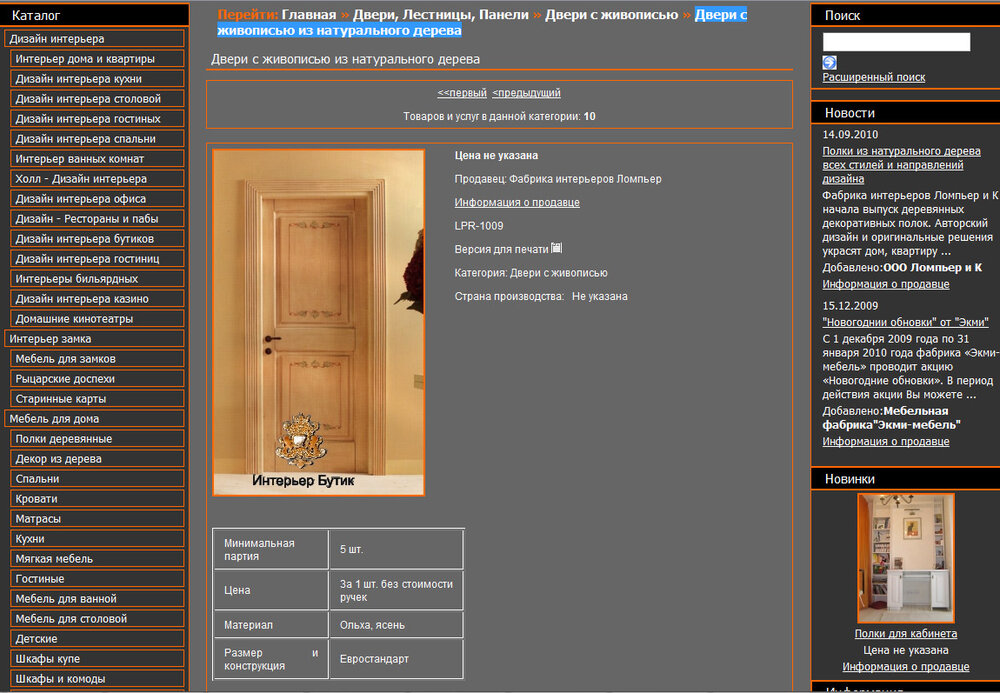Open Интерьер ванных комнат category

pos(97,158)
